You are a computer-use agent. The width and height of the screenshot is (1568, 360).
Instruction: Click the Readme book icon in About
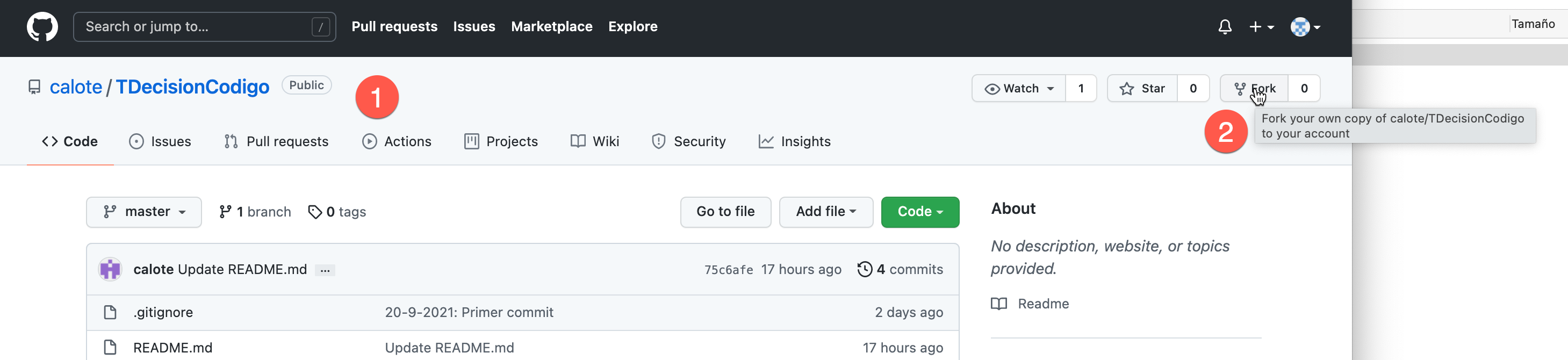(999, 304)
